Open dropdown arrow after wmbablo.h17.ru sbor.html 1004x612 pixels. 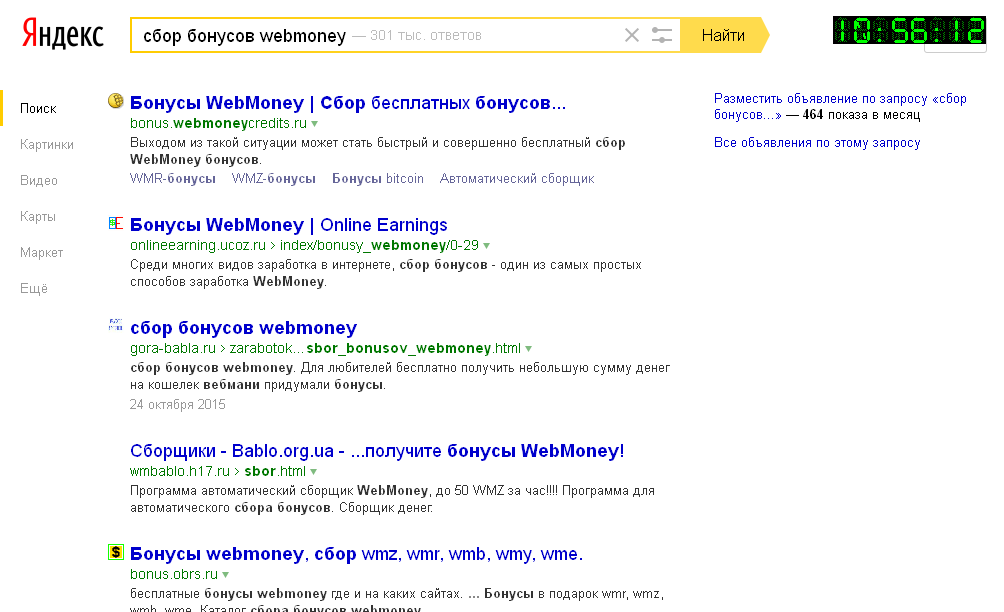click(x=314, y=472)
